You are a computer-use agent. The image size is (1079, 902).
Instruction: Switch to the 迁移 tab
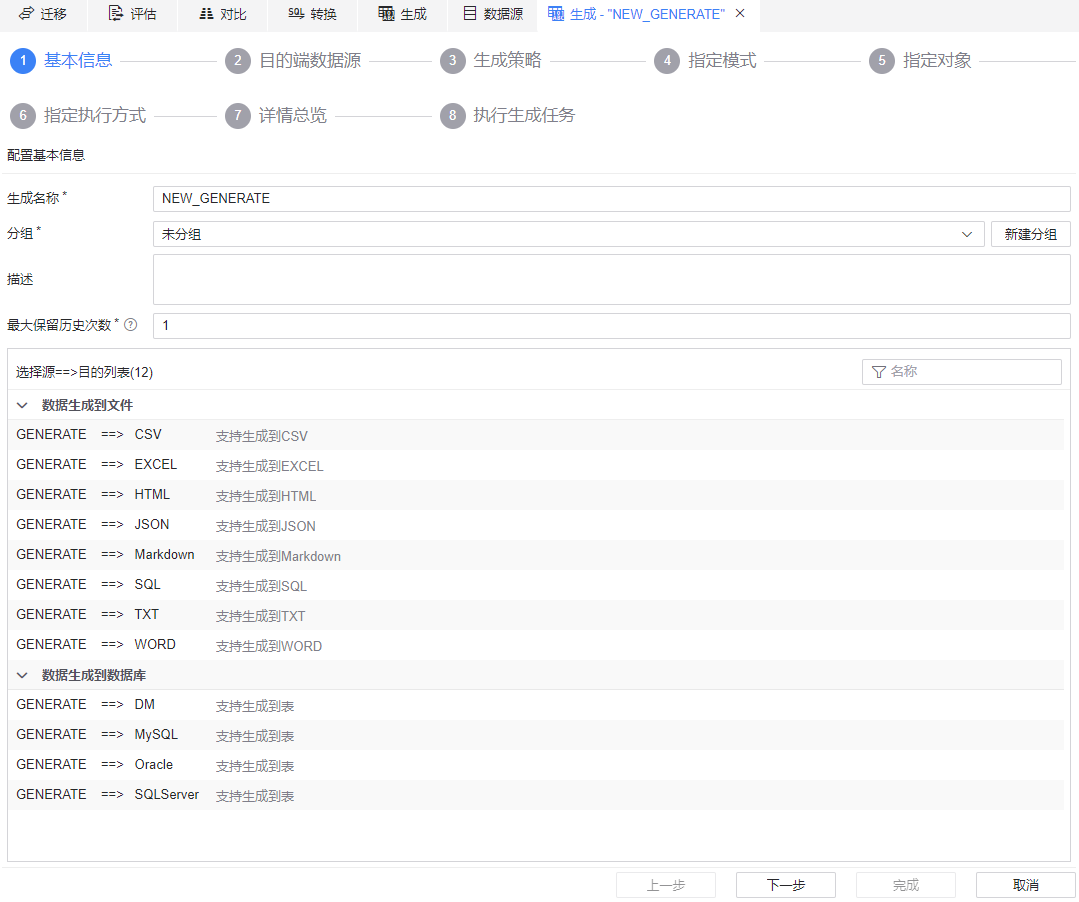point(43,14)
